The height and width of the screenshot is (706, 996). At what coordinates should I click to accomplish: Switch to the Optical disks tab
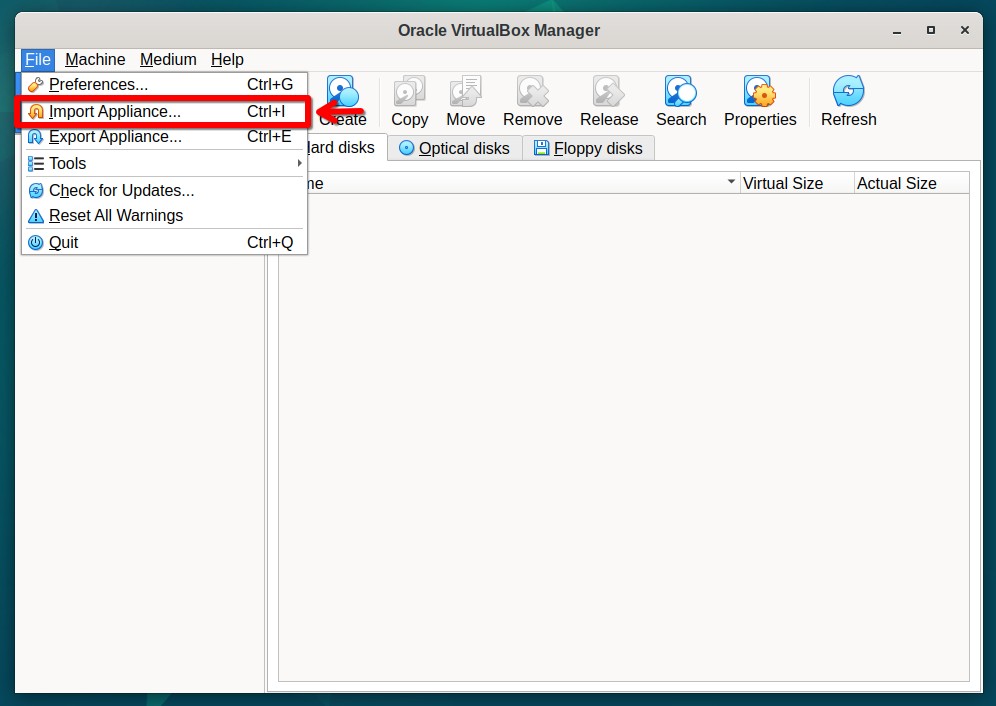tap(455, 148)
